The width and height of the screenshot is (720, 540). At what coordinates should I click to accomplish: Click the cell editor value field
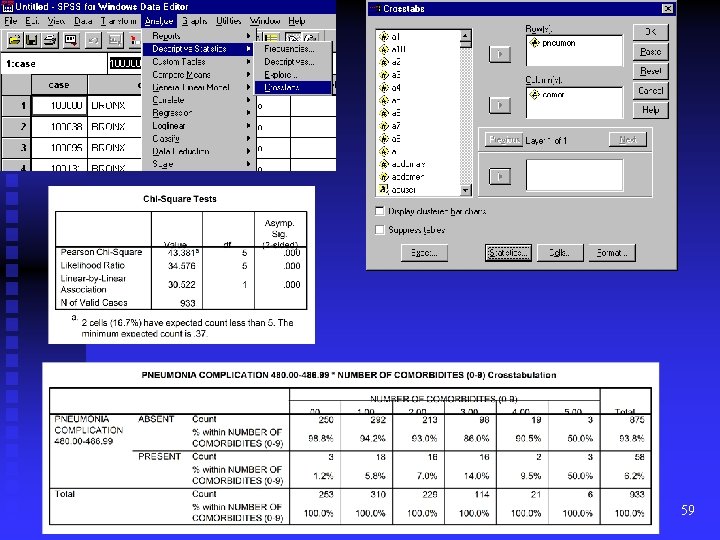click(125, 63)
